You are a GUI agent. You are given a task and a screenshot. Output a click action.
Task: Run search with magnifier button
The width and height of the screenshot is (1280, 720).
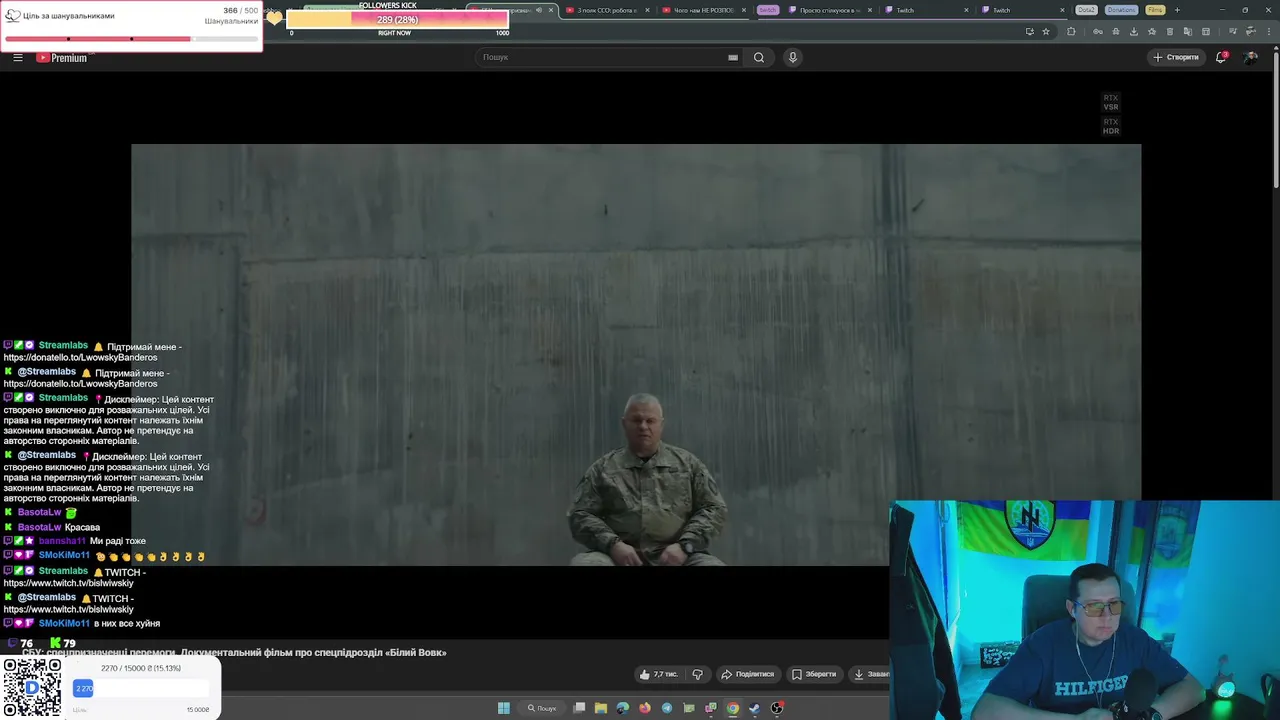759,57
